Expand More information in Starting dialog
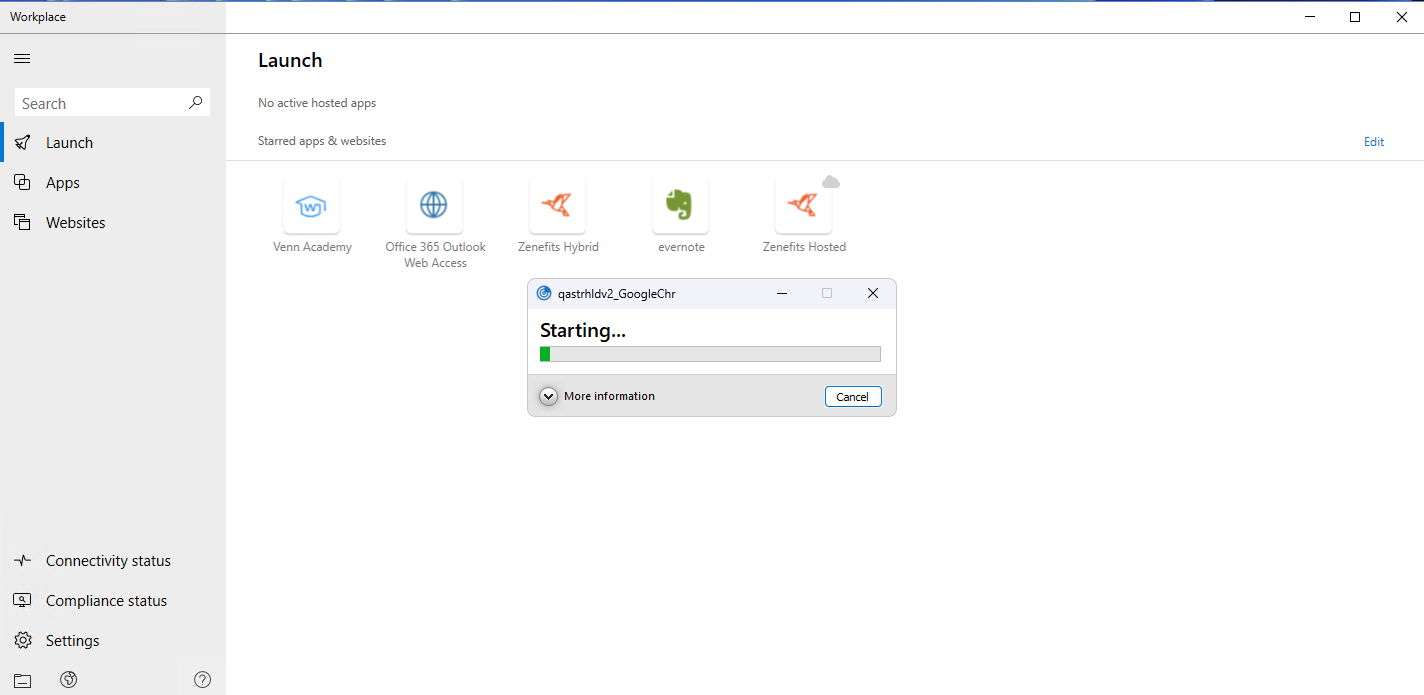The width and height of the screenshot is (1424, 695). [548, 396]
